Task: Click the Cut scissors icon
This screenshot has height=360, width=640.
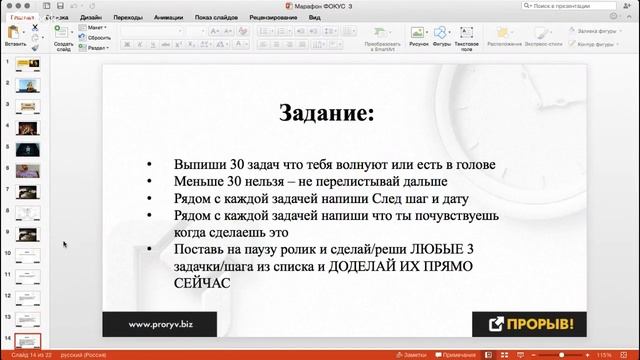Action: coord(35,27)
